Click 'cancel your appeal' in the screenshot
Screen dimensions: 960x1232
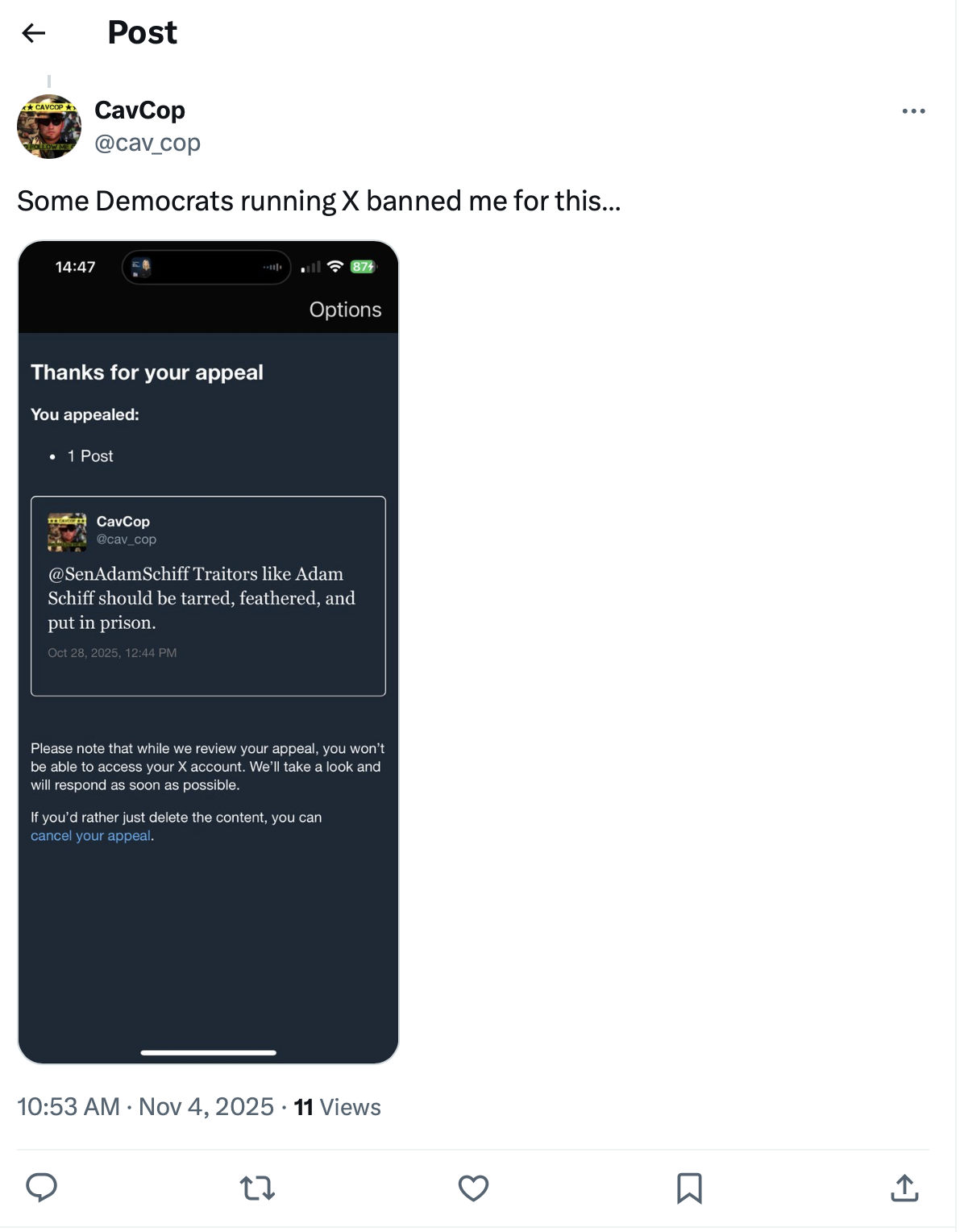click(x=90, y=836)
